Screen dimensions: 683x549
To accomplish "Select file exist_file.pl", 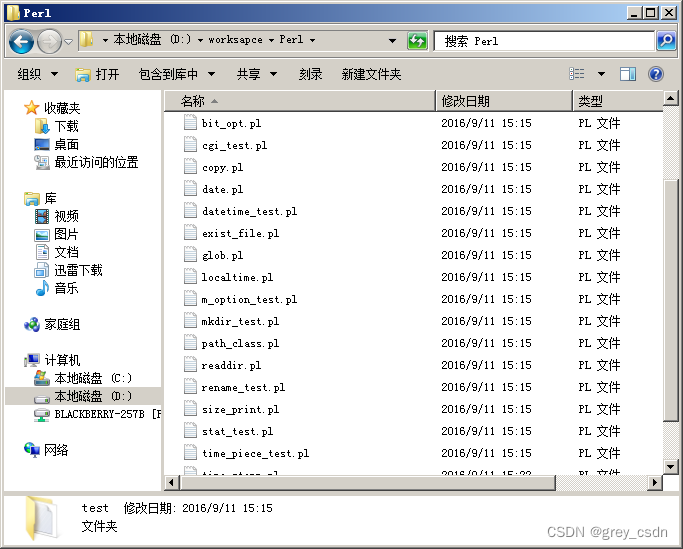I will (240, 233).
